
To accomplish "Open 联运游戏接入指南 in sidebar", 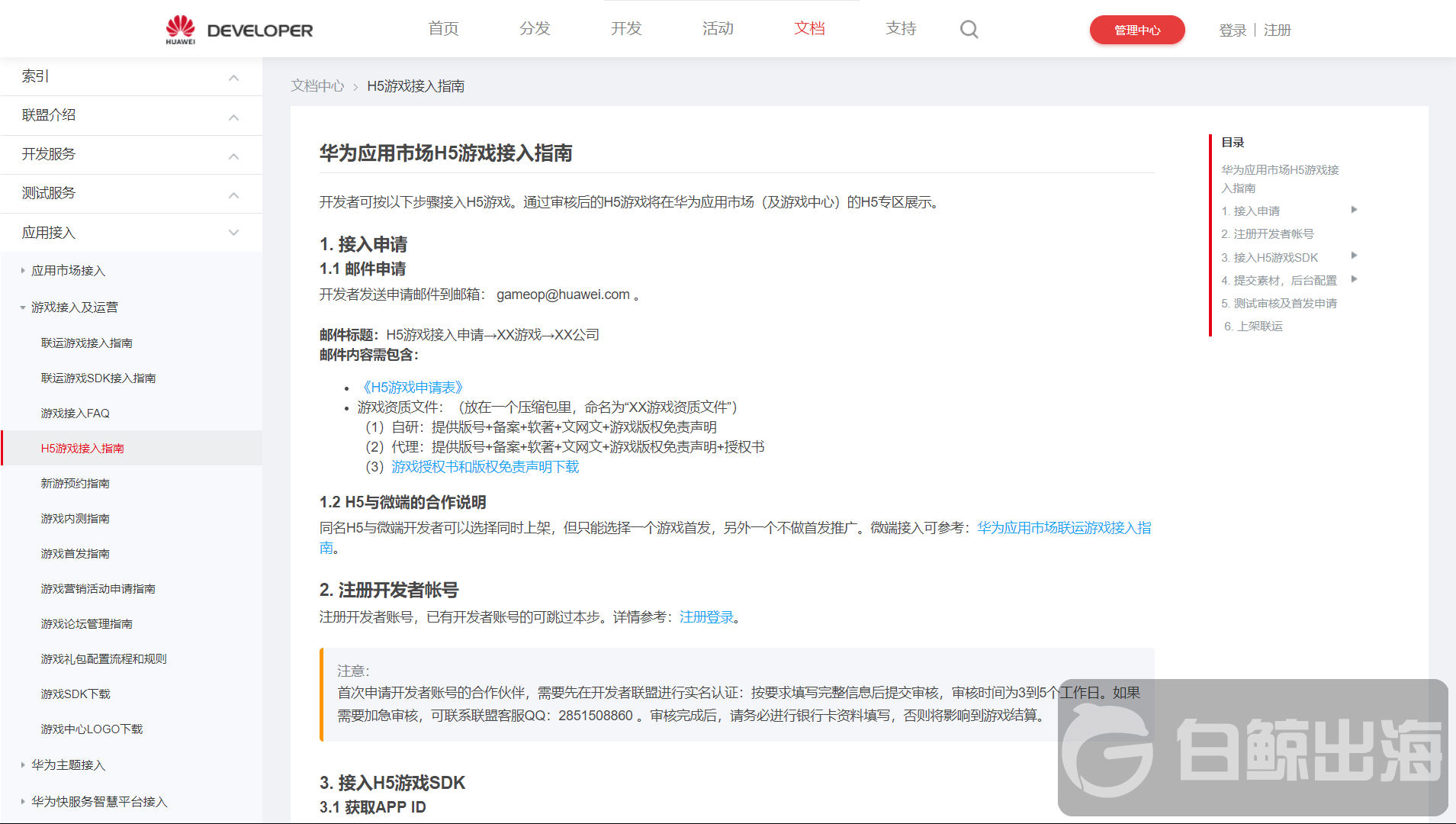I will coord(87,343).
